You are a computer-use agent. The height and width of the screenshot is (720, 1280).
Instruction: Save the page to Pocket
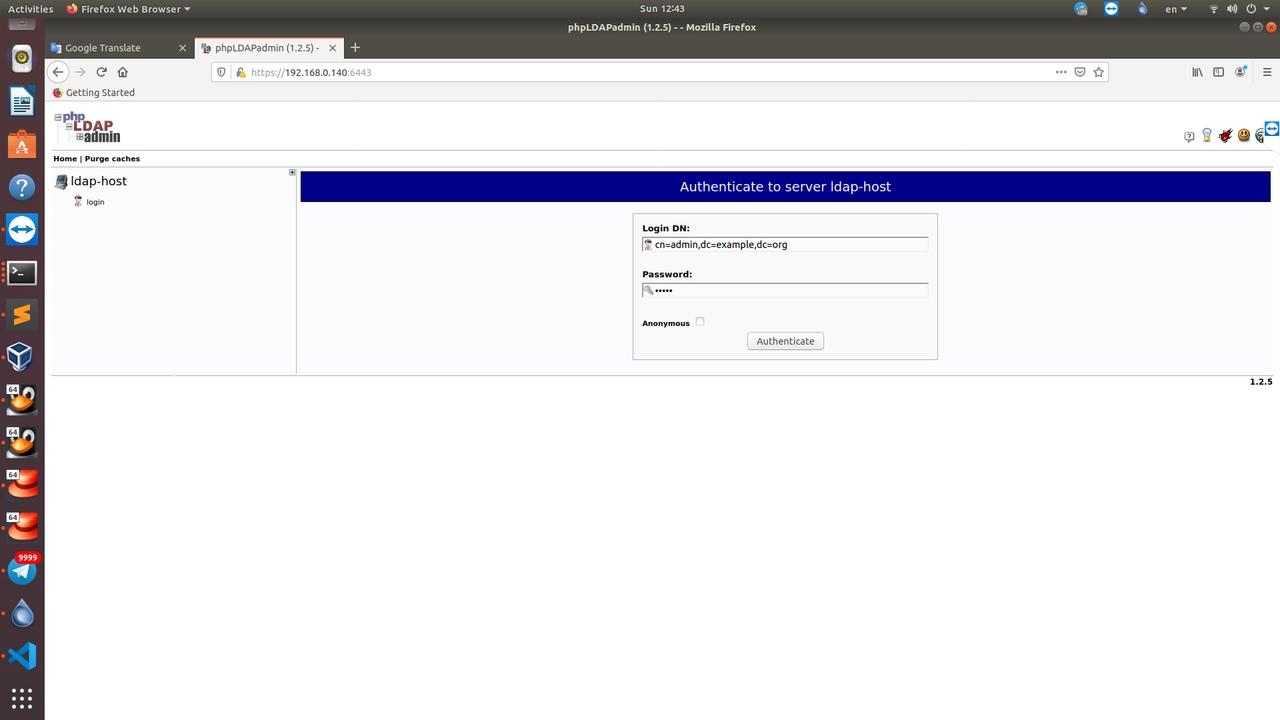pyautogui.click(x=1080, y=72)
